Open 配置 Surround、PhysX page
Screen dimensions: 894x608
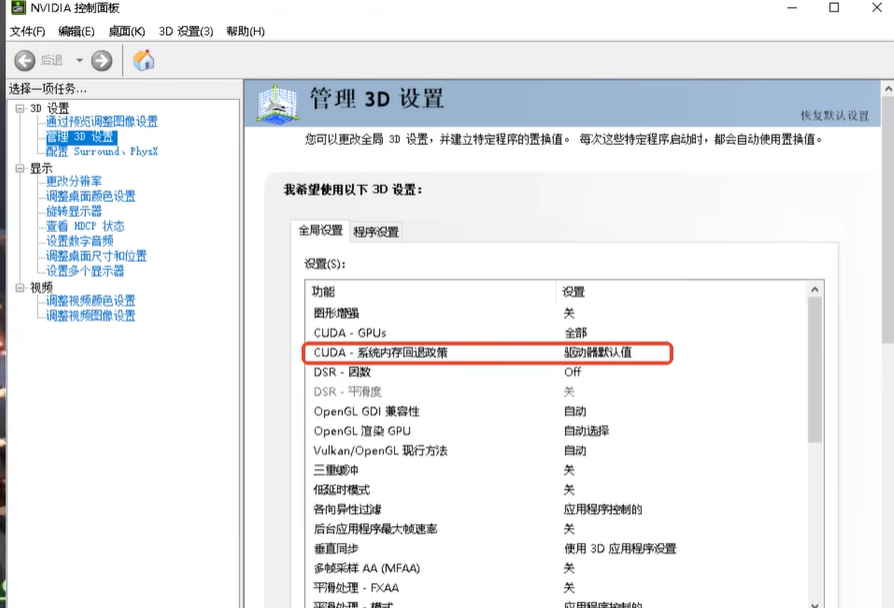coord(102,152)
